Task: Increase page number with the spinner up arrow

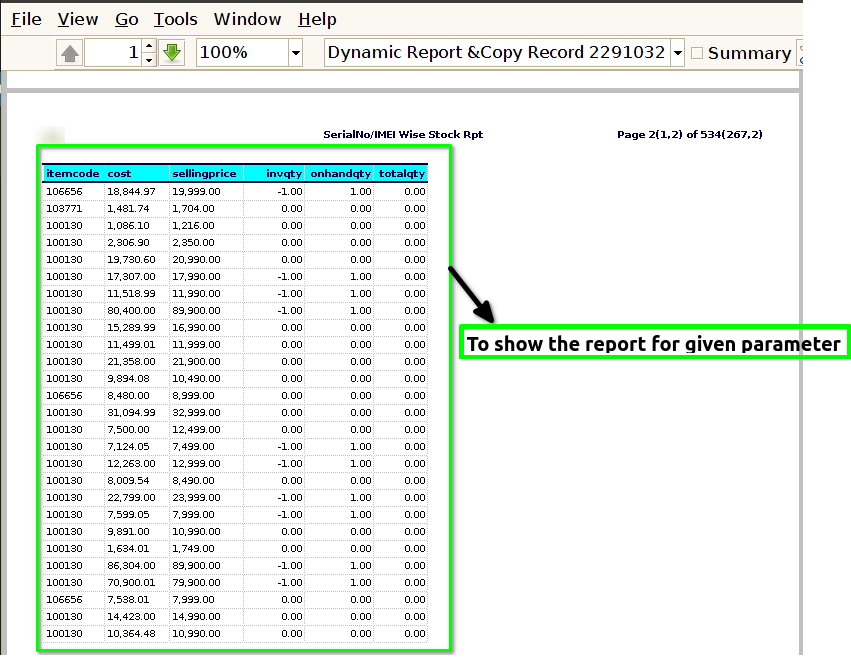Action: click(149, 46)
